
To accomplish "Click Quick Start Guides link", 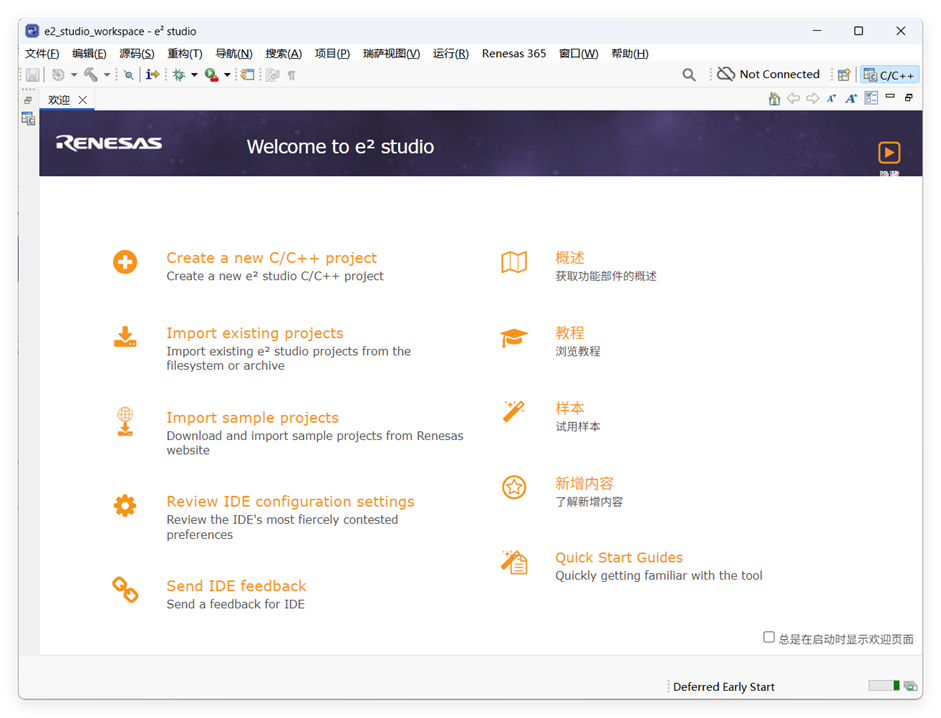I will 619,557.
